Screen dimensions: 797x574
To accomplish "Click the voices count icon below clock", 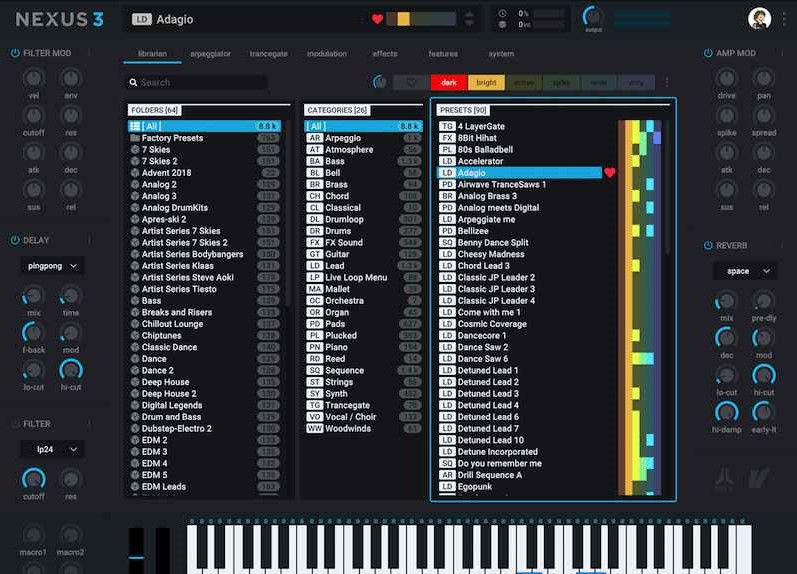I will tap(502, 24).
